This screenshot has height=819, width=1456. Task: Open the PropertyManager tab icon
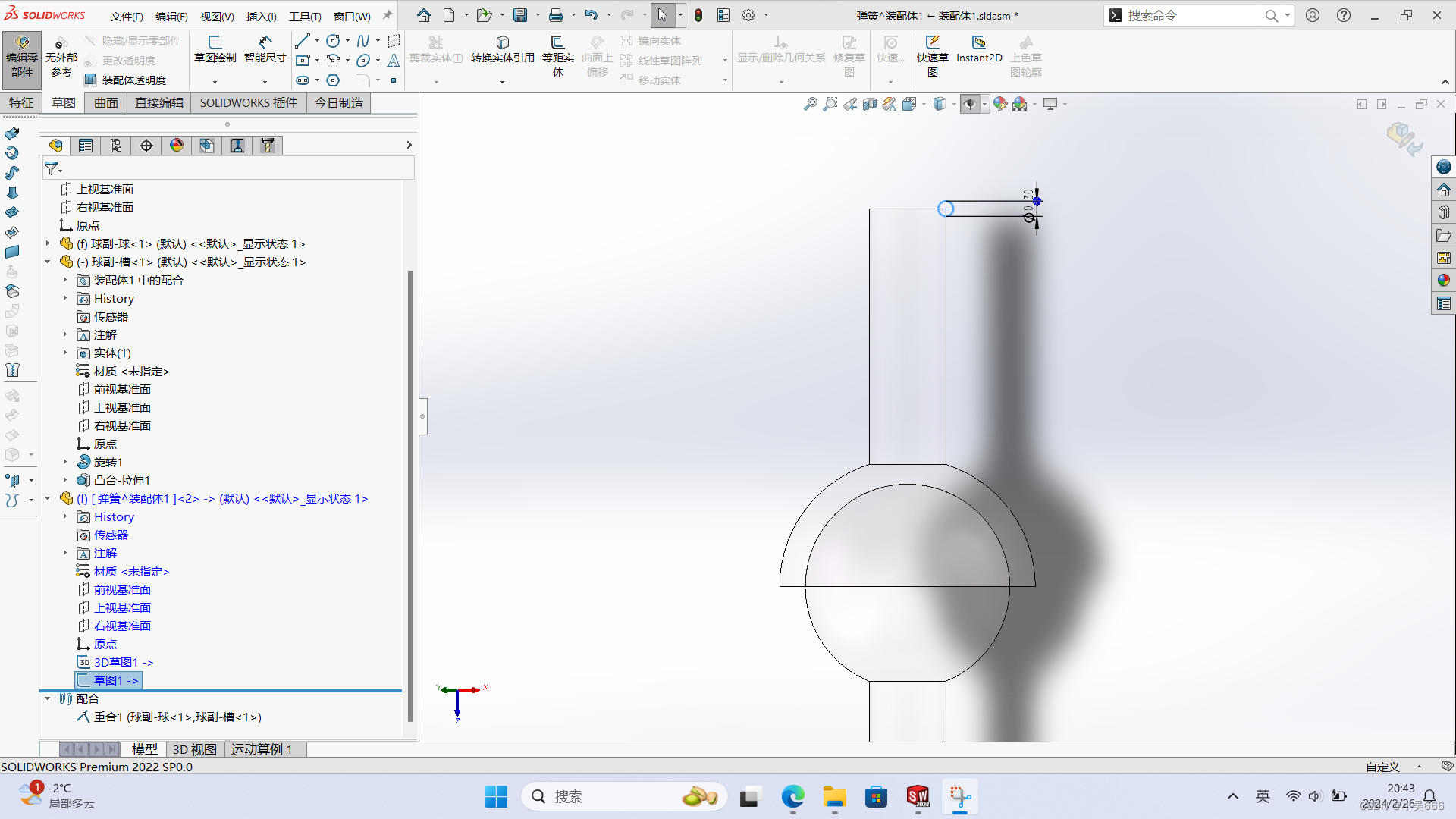86,146
